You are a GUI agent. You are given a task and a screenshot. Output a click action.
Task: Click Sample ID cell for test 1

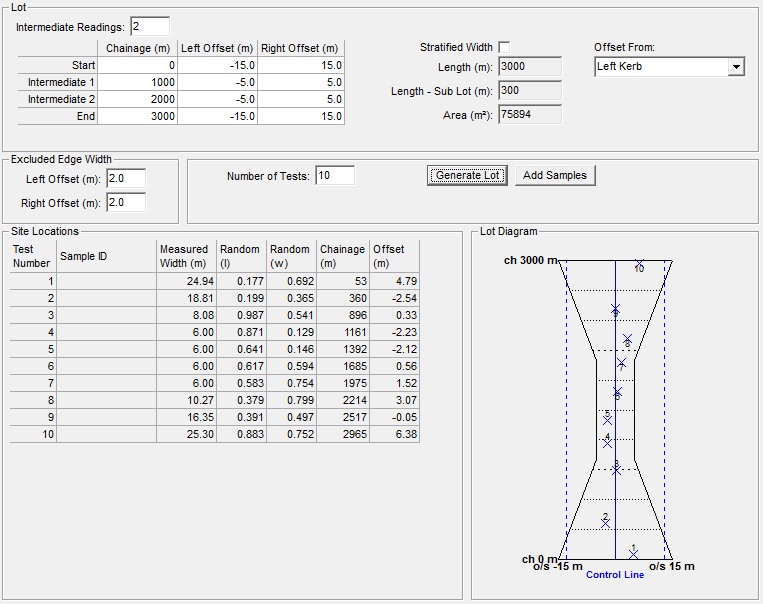pos(106,281)
